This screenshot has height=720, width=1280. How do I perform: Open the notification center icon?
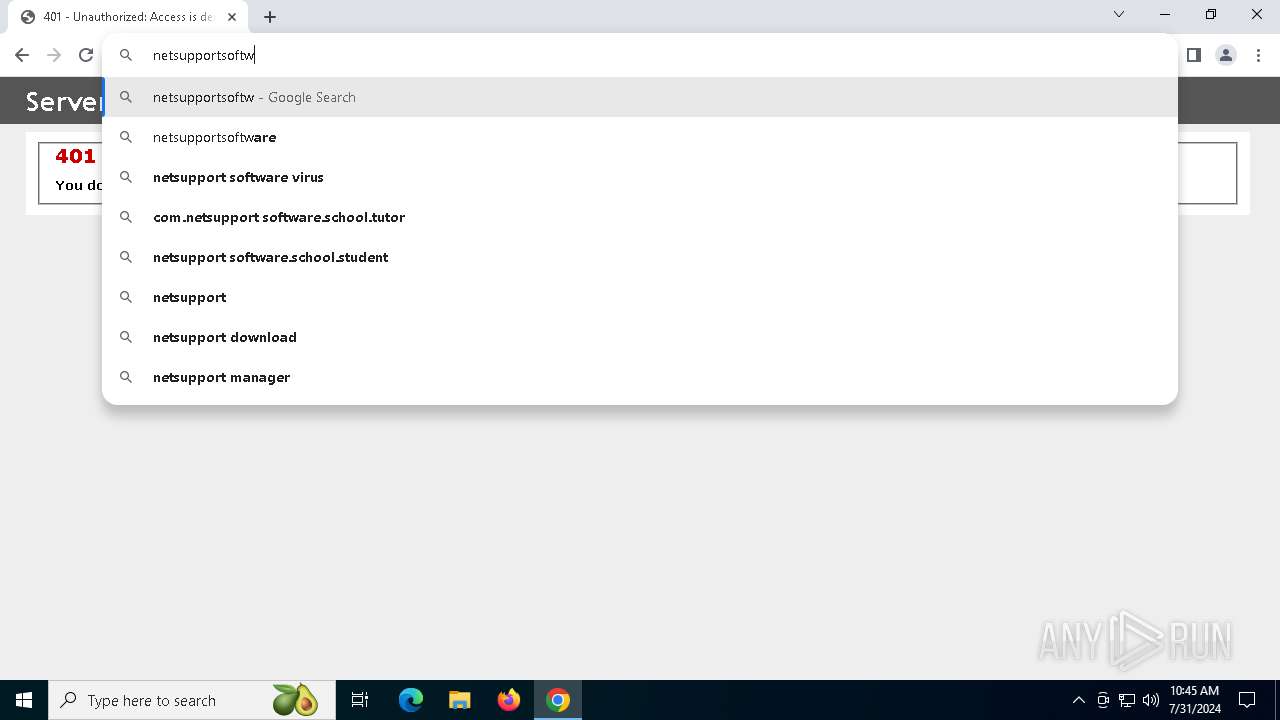coord(1247,700)
